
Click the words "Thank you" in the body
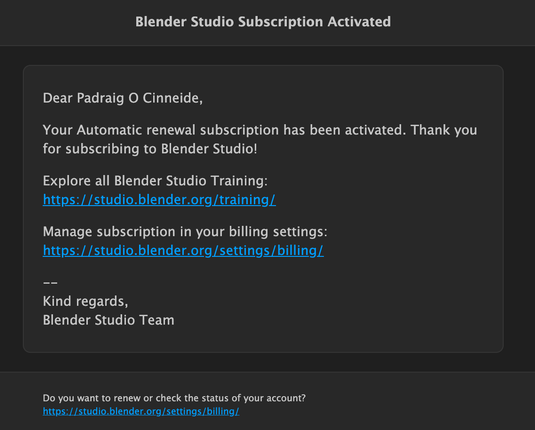[x=444, y=130]
